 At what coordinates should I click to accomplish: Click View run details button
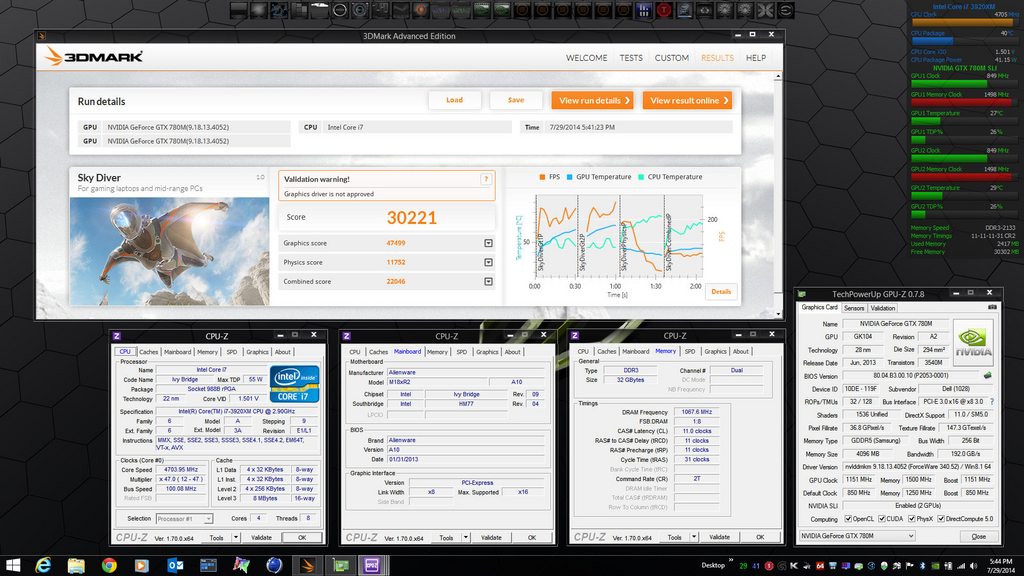pos(592,101)
